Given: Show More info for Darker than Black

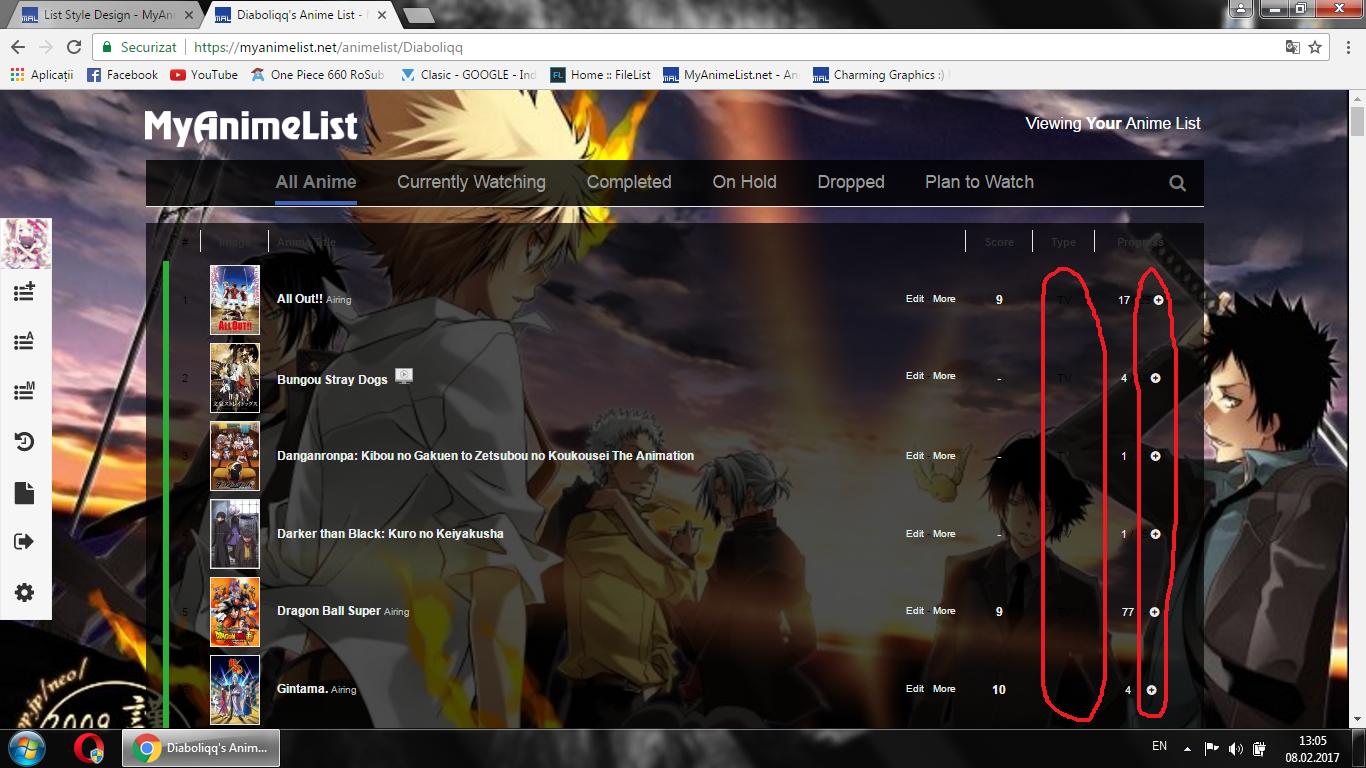Looking at the screenshot, I should click(944, 534).
